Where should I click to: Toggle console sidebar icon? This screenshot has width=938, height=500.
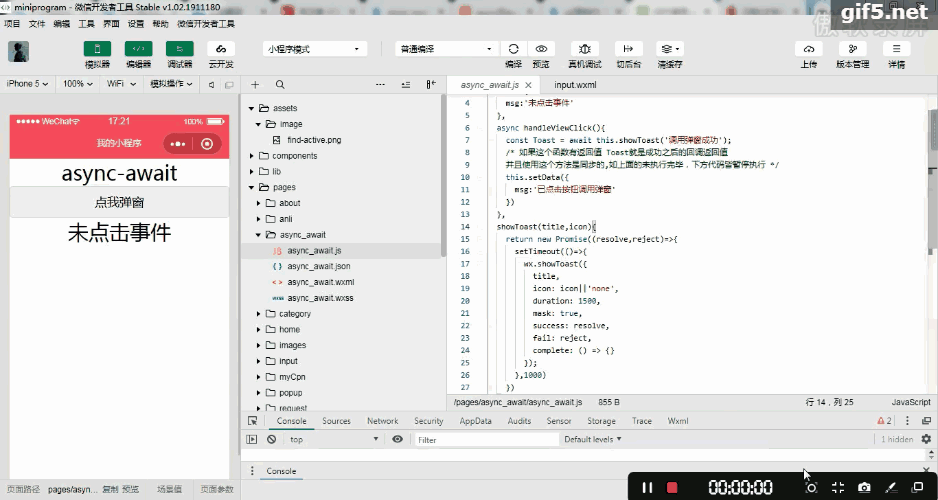point(252,439)
